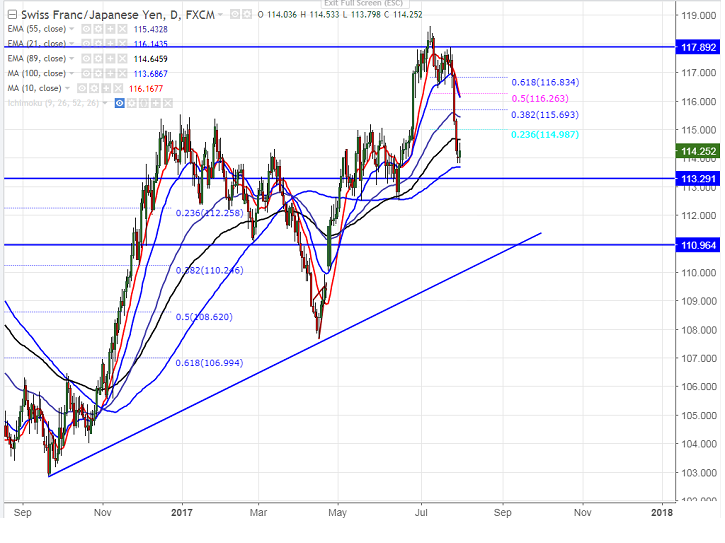The height and width of the screenshot is (543, 725).
Task: Select Fibonacci level 0.5(108.620) label
Action: [204, 317]
